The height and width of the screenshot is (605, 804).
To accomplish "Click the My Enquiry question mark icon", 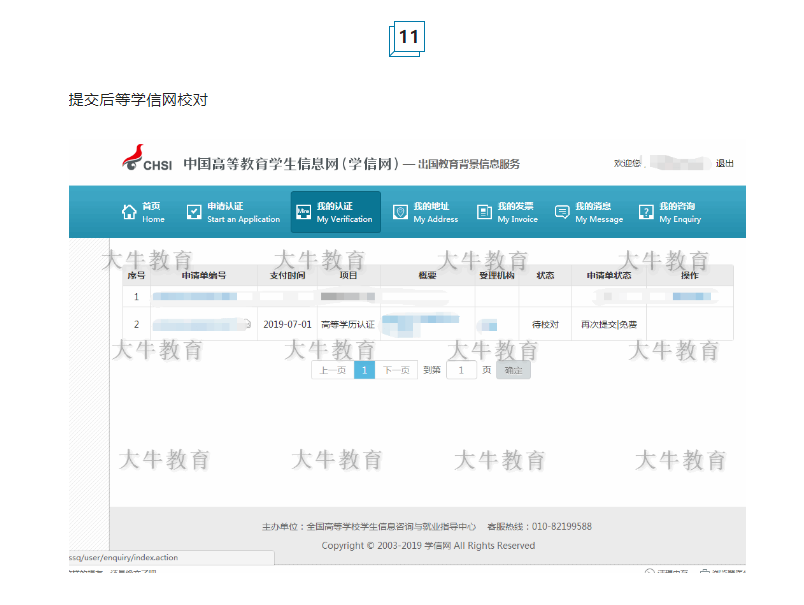I will pyautogui.click(x=646, y=212).
